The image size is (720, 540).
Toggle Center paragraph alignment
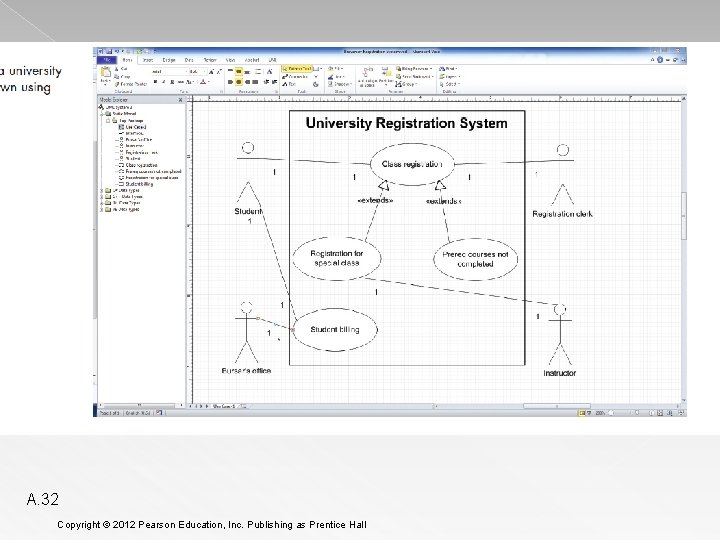[x=239, y=82]
